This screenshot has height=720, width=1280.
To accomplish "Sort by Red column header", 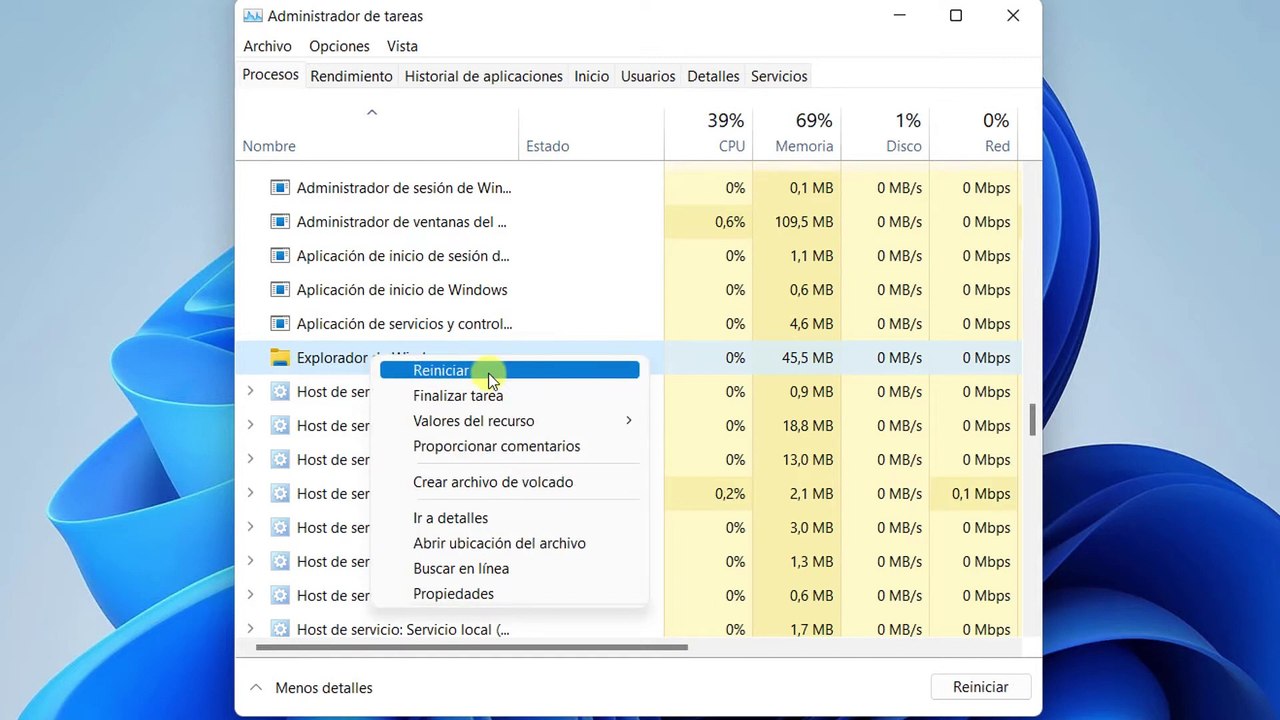I will (x=973, y=133).
